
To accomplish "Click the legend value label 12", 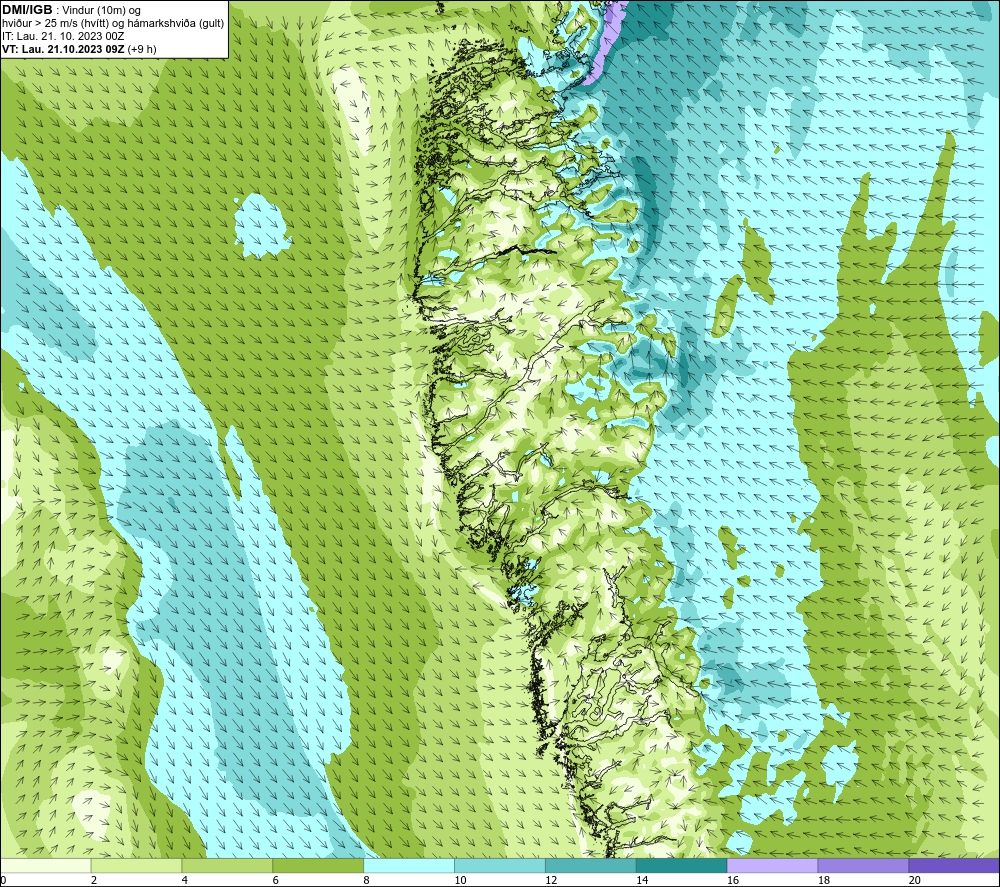I will click(551, 880).
